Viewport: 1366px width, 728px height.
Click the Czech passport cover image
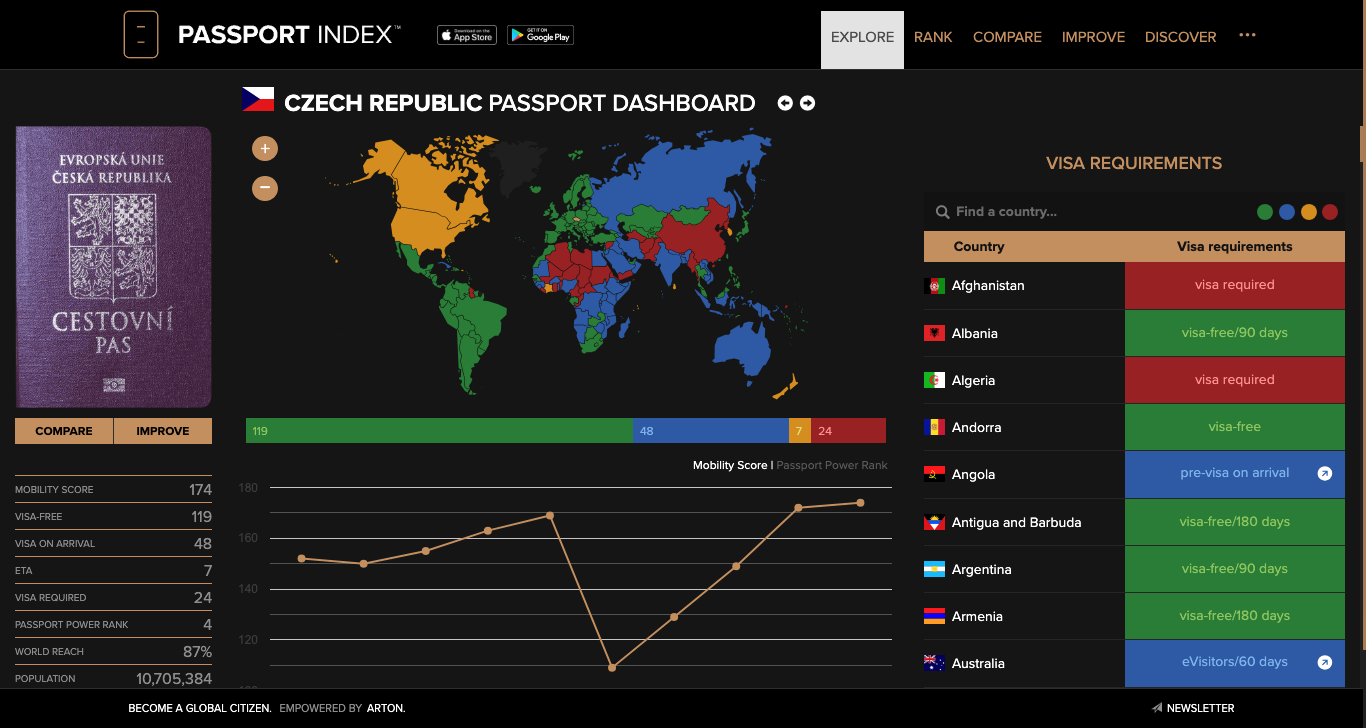(113, 267)
